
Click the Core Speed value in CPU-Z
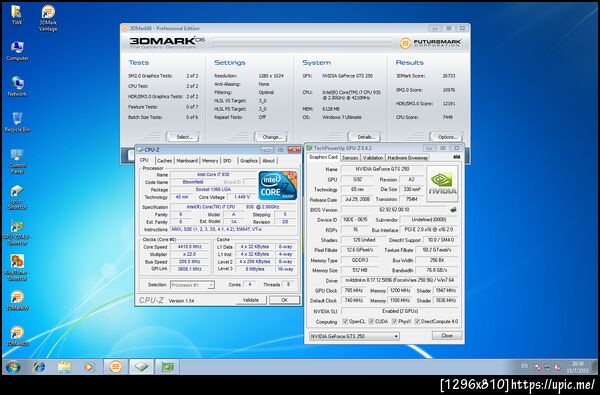(x=190, y=247)
